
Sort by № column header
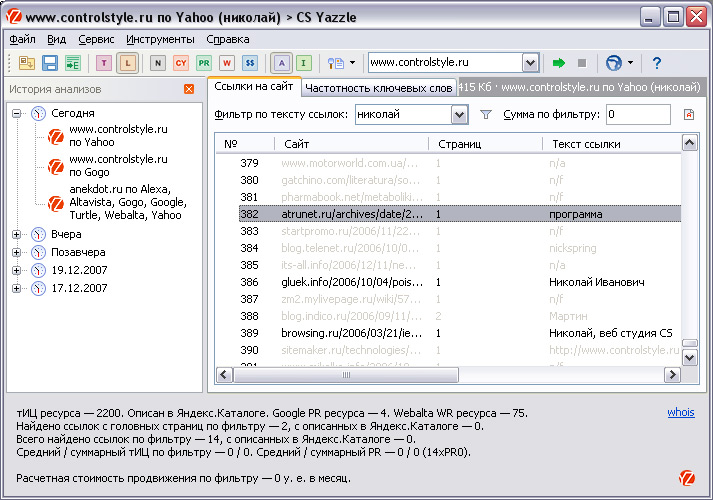(245, 144)
